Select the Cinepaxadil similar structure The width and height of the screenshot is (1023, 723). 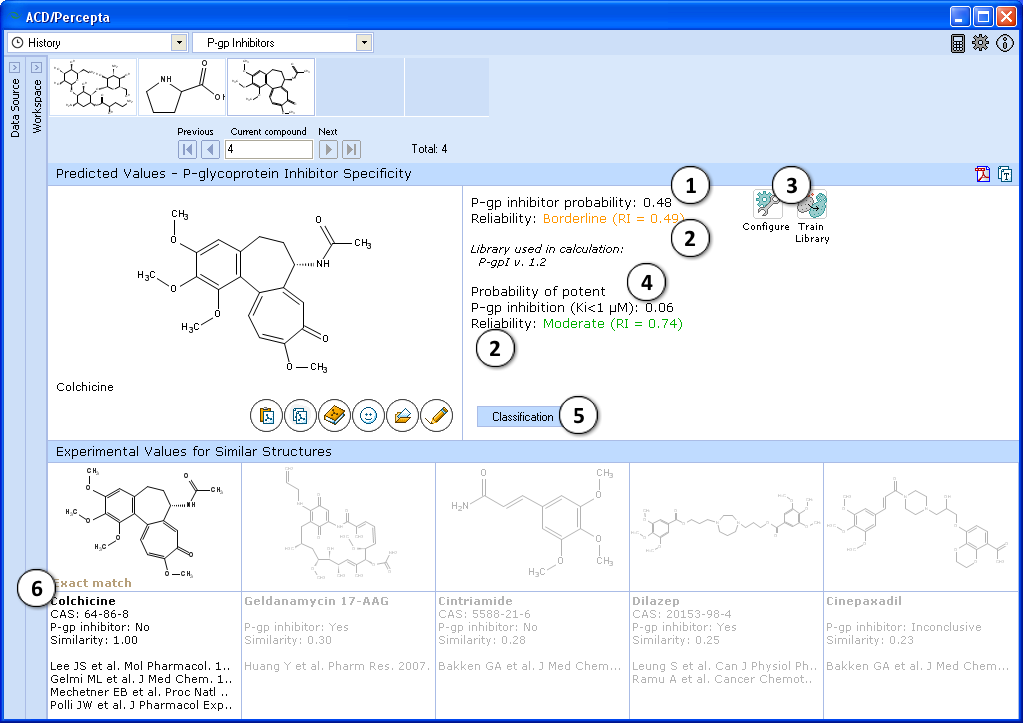[921, 527]
